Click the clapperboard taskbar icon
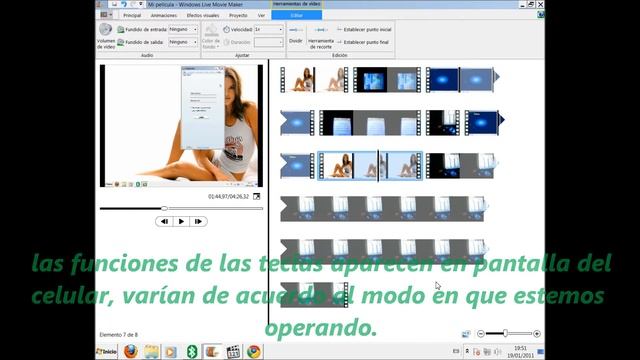 click(x=233, y=351)
